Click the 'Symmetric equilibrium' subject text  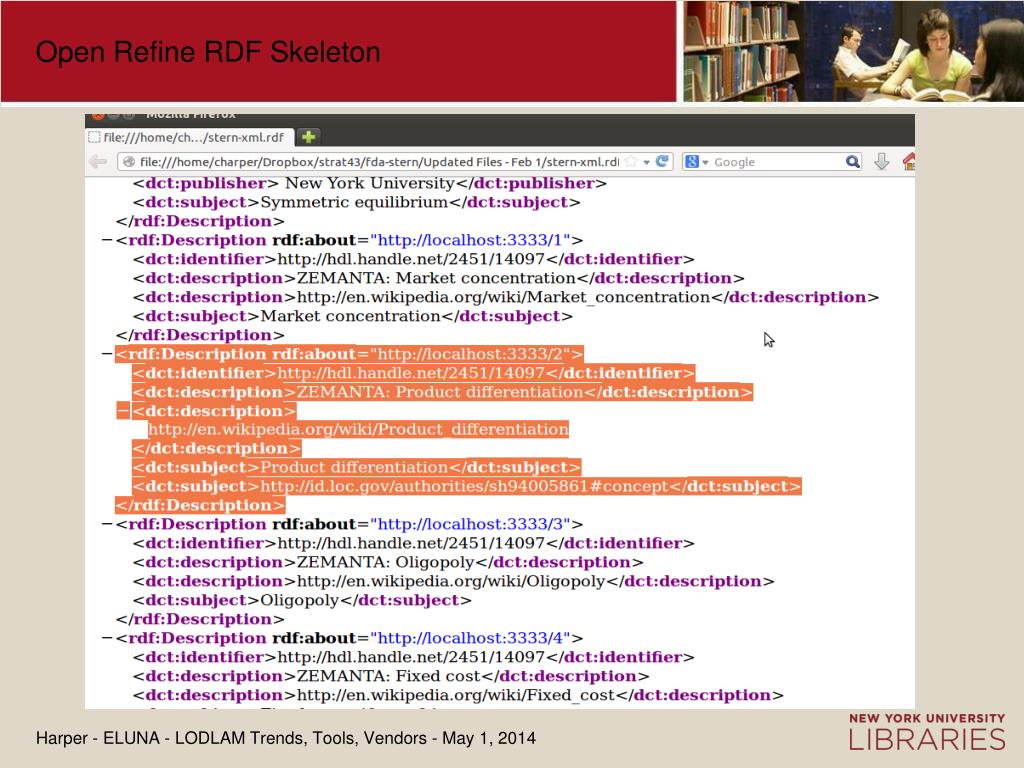tap(354, 202)
